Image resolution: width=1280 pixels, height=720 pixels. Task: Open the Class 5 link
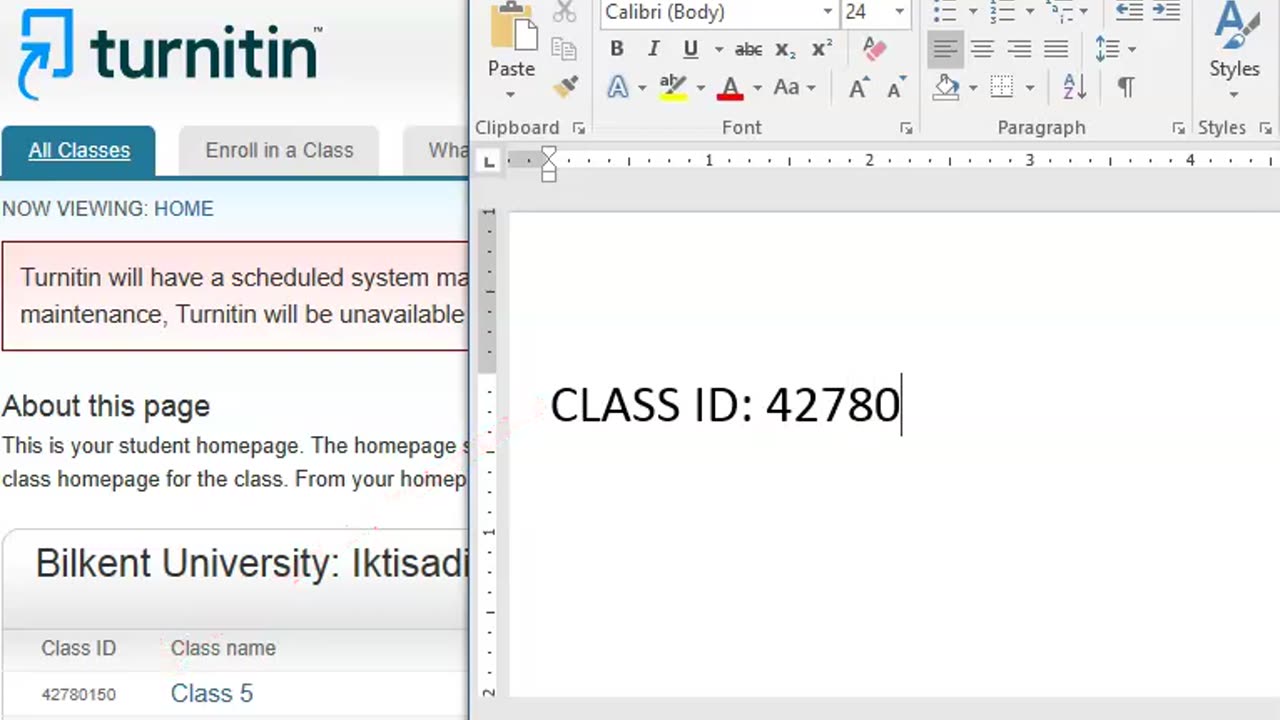pos(212,693)
